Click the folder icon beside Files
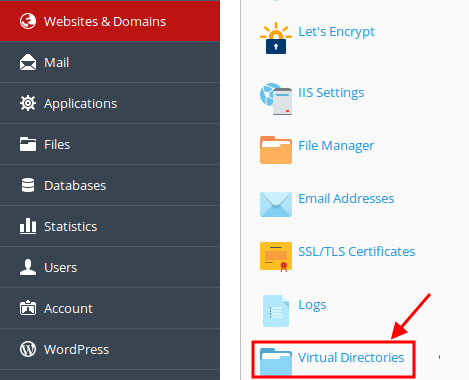Viewport: 469px width, 380px height. pos(28,144)
